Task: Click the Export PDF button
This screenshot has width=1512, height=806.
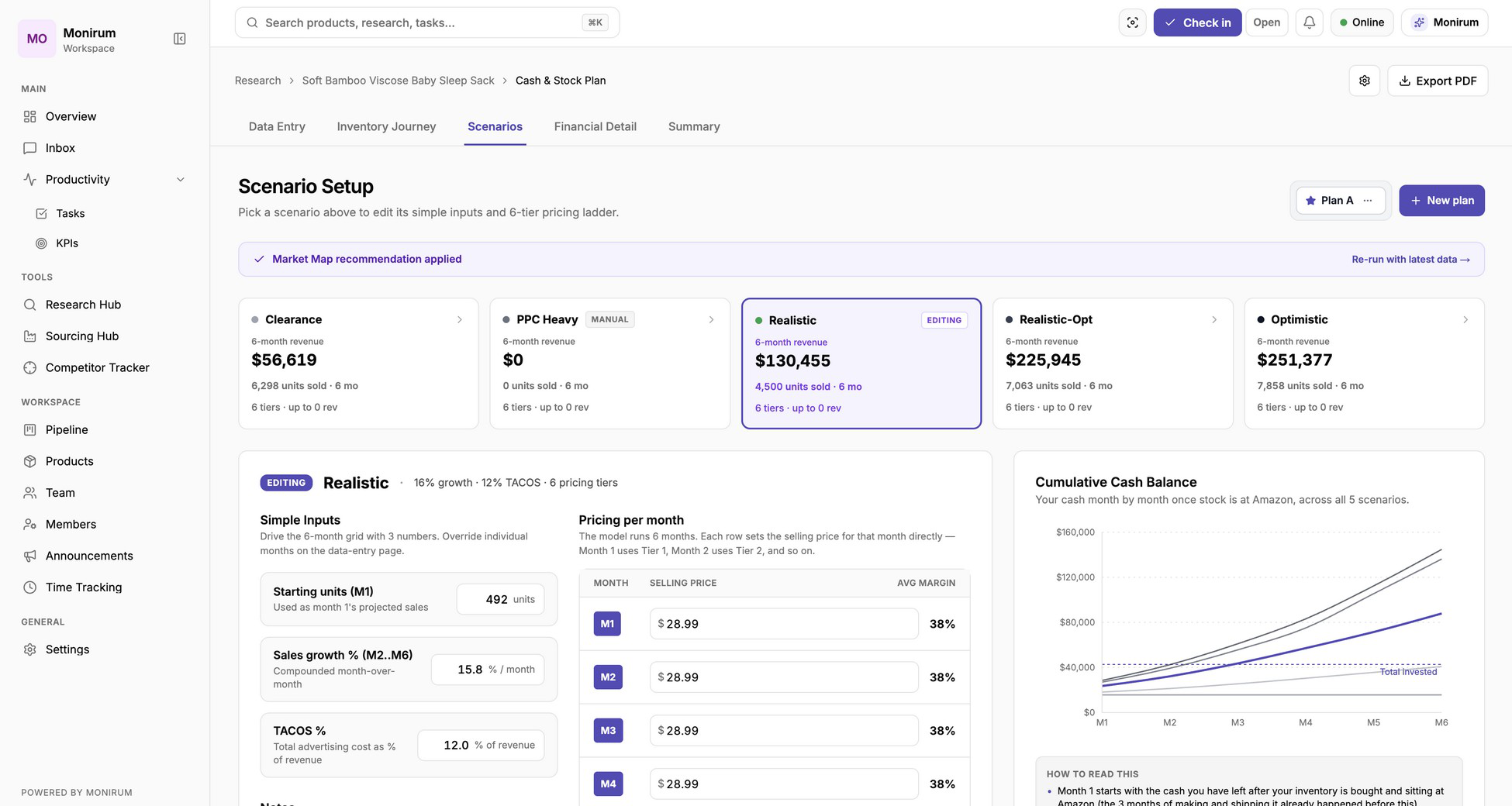Action: coord(1438,81)
